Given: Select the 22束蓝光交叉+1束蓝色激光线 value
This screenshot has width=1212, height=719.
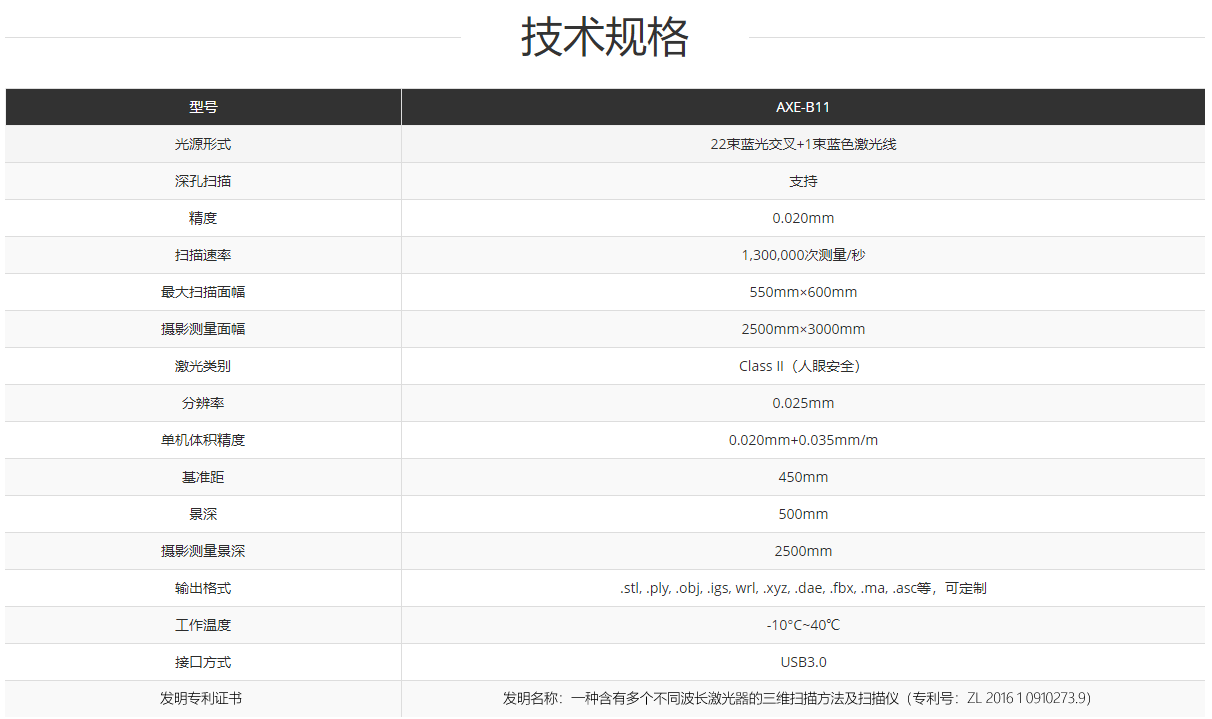Looking at the screenshot, I should click(803, 144).
